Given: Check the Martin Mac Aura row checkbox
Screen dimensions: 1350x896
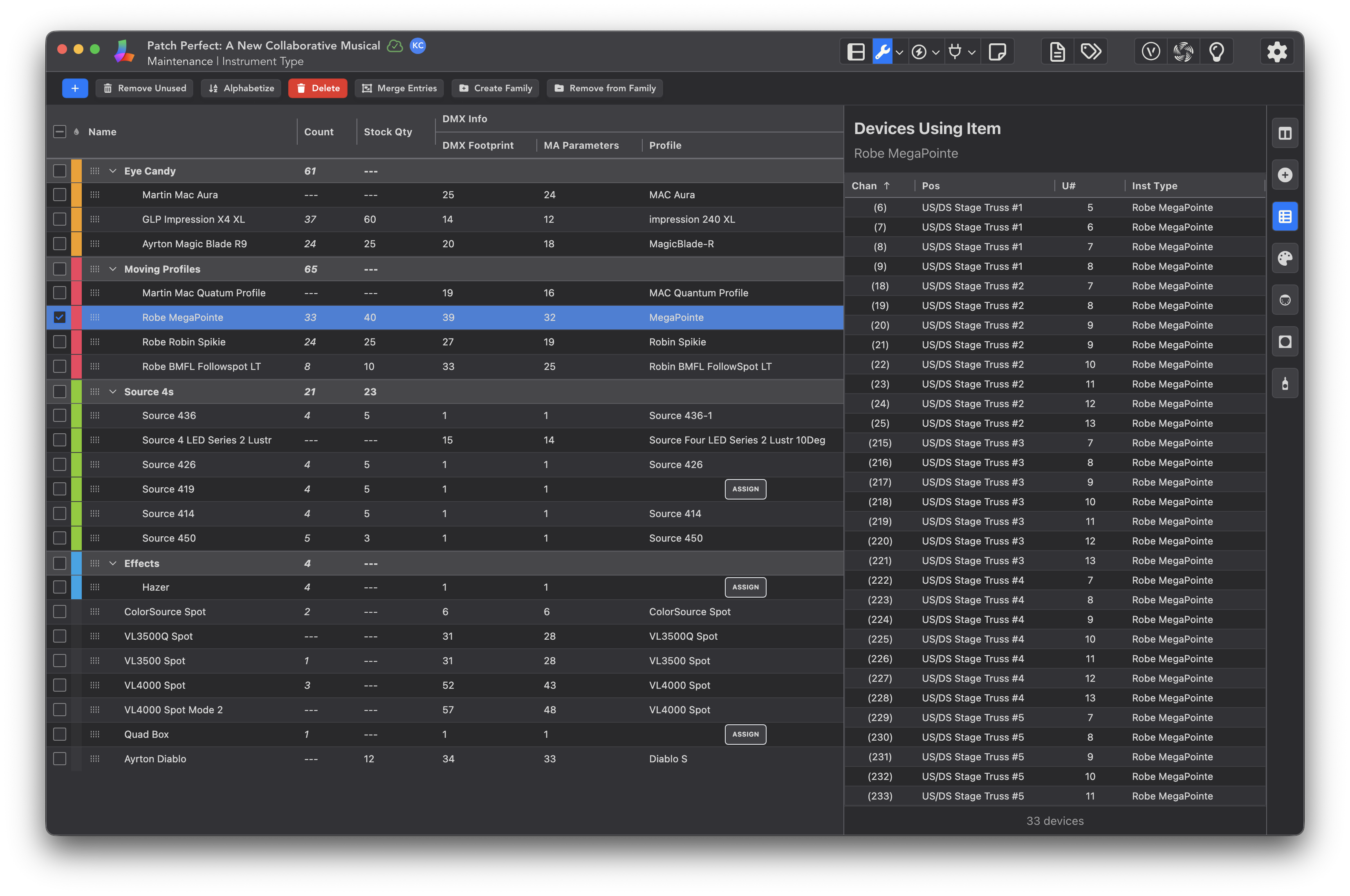Looking at the screenshot, I should coord(59,195).
